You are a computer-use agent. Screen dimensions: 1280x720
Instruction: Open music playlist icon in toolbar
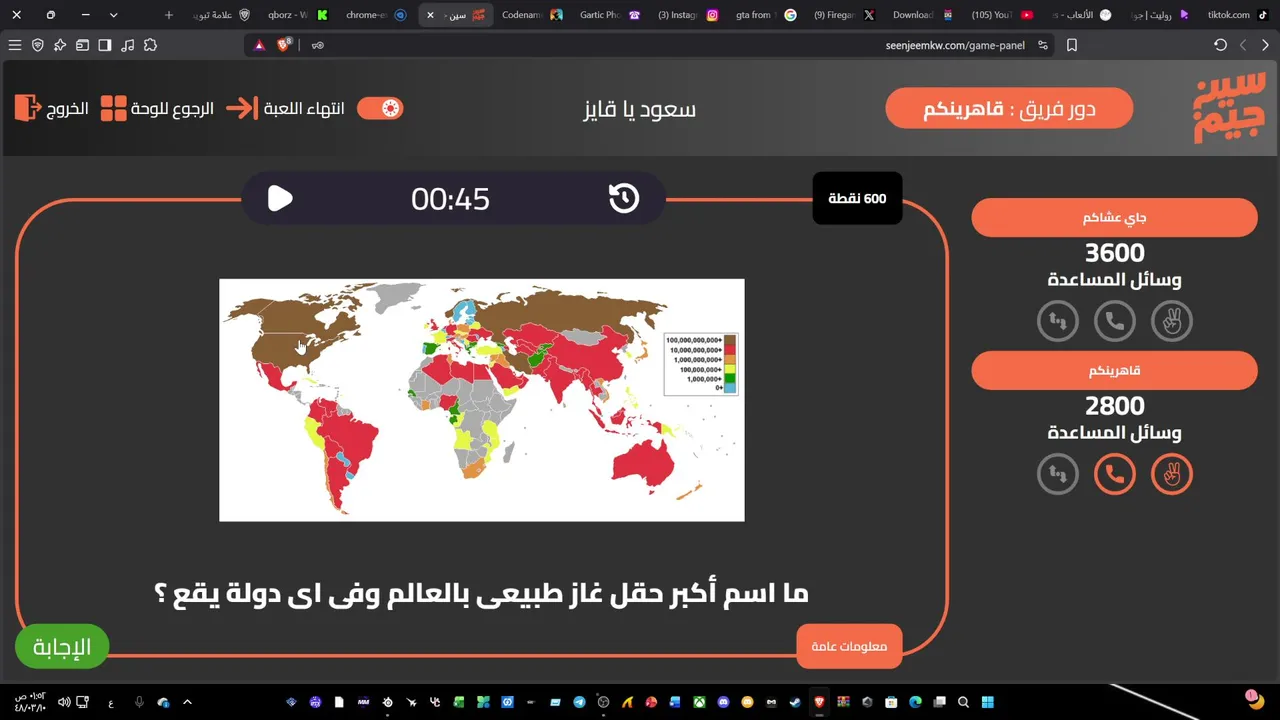click(127, 45)
